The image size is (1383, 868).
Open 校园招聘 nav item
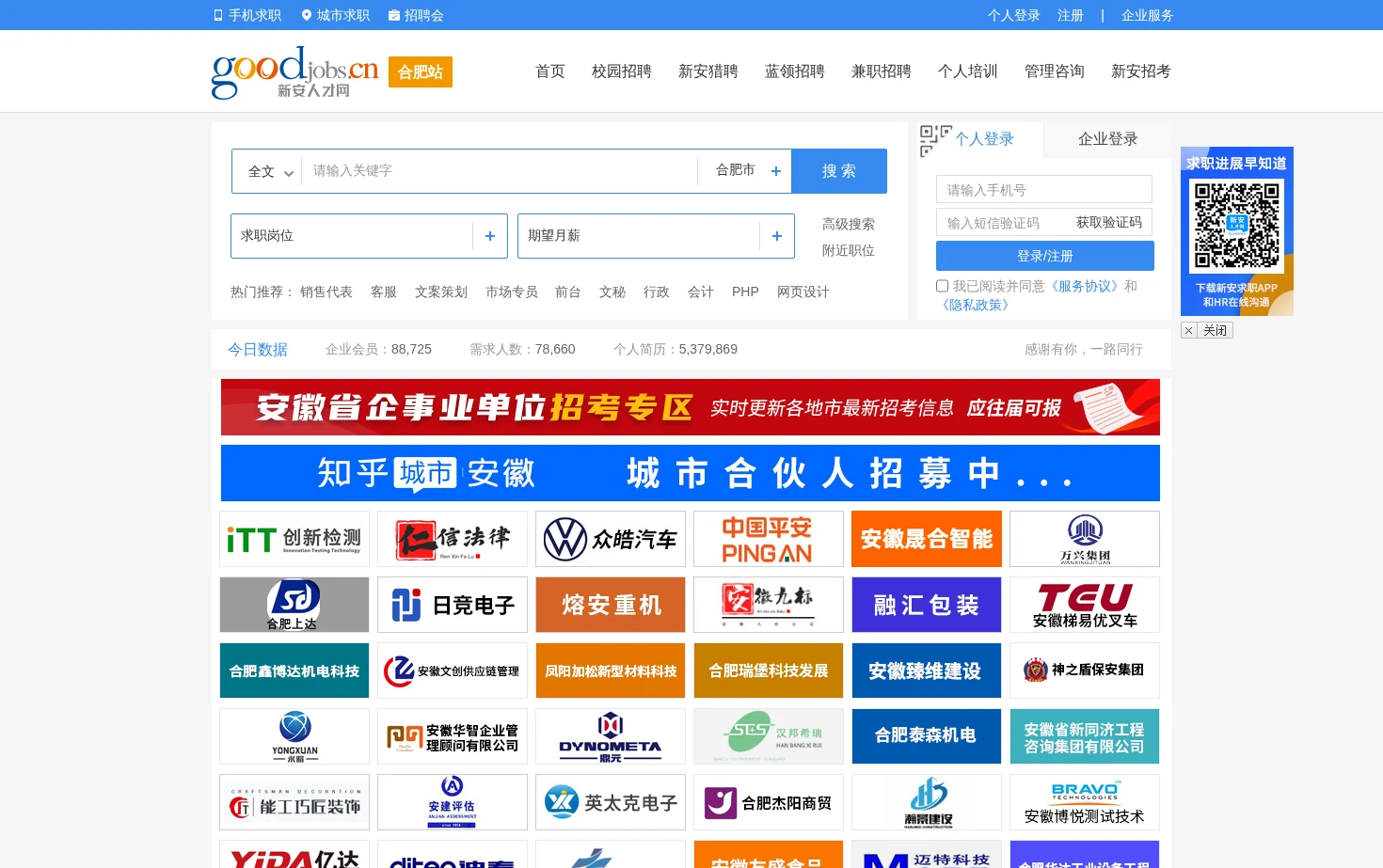pyautogui.click(x=622, y=71)
